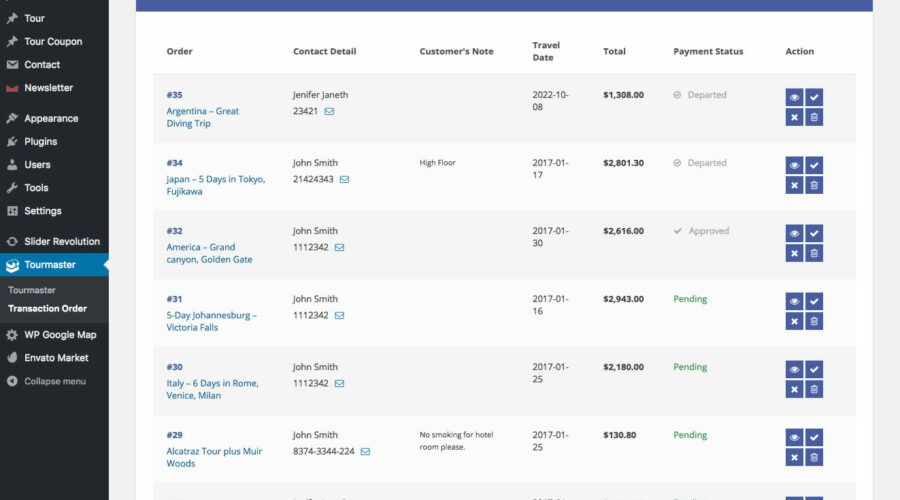The height and width of the screenshot is (500, 900).
Task: Collapse the admin sidebar menu
Action: (54, 381)
